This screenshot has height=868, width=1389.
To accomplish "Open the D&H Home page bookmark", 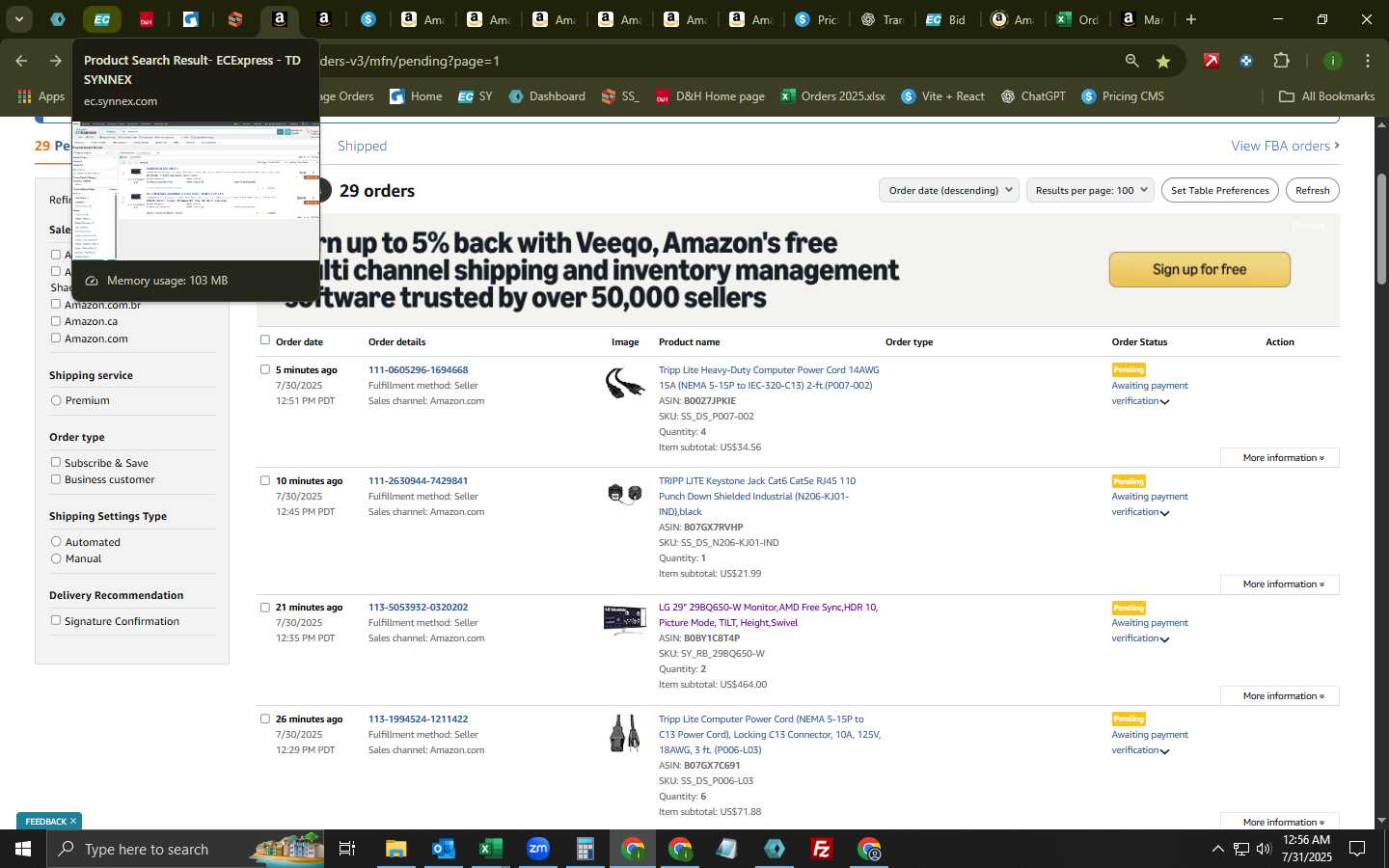I will pos(710,96).
